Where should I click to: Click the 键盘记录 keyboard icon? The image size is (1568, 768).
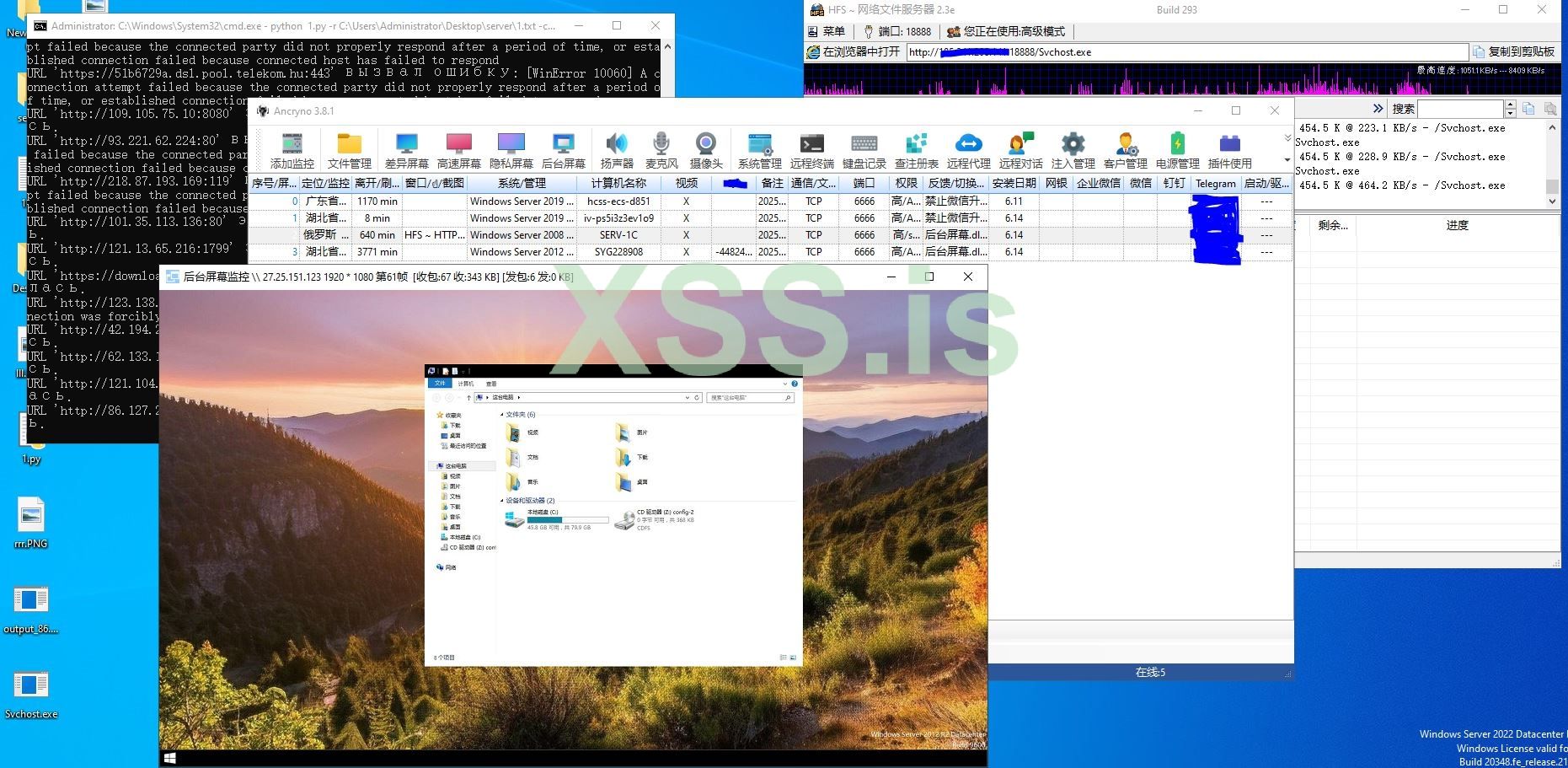coord(864,150)
